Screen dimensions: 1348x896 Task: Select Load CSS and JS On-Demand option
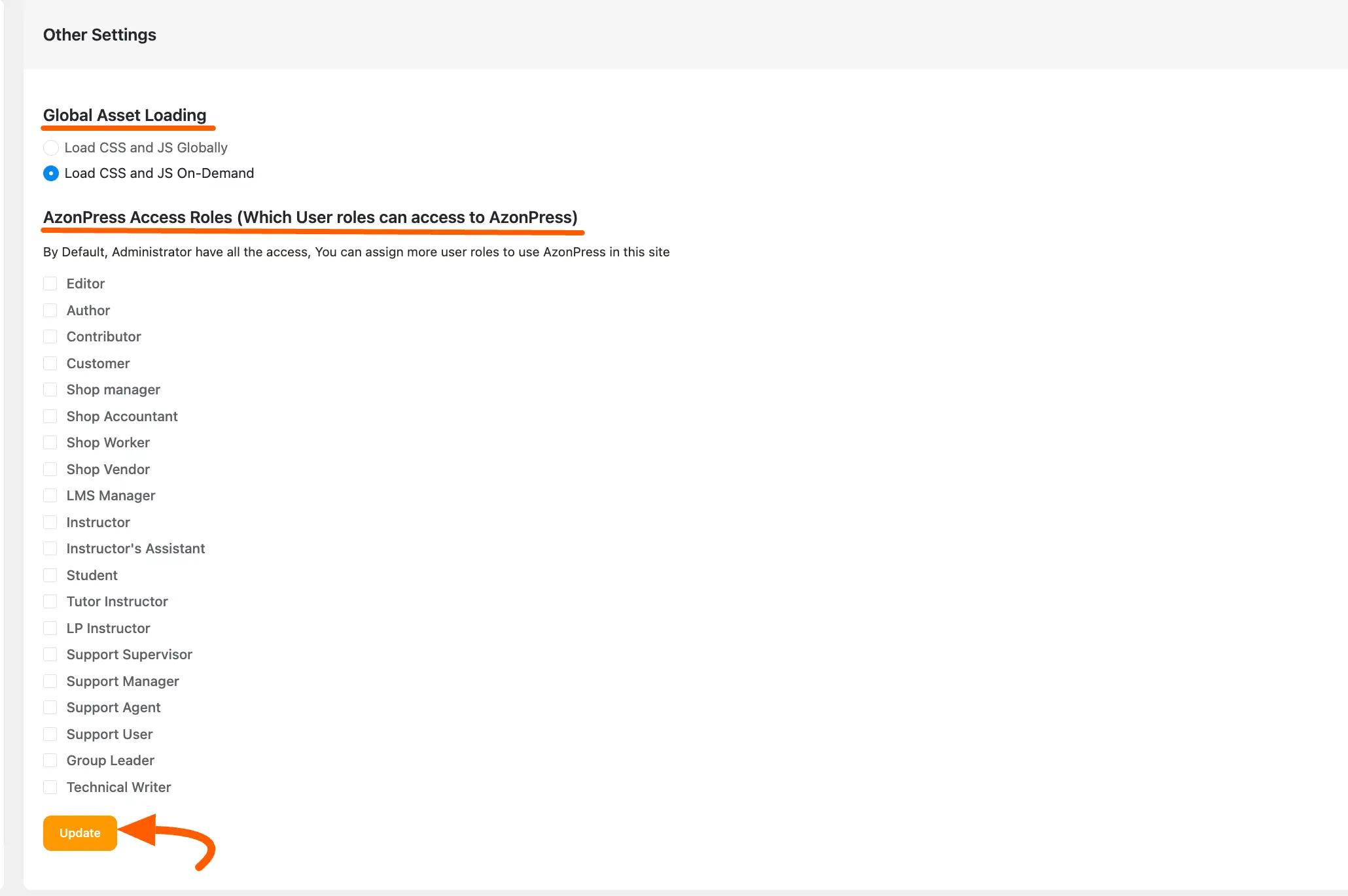coord(51,173)
